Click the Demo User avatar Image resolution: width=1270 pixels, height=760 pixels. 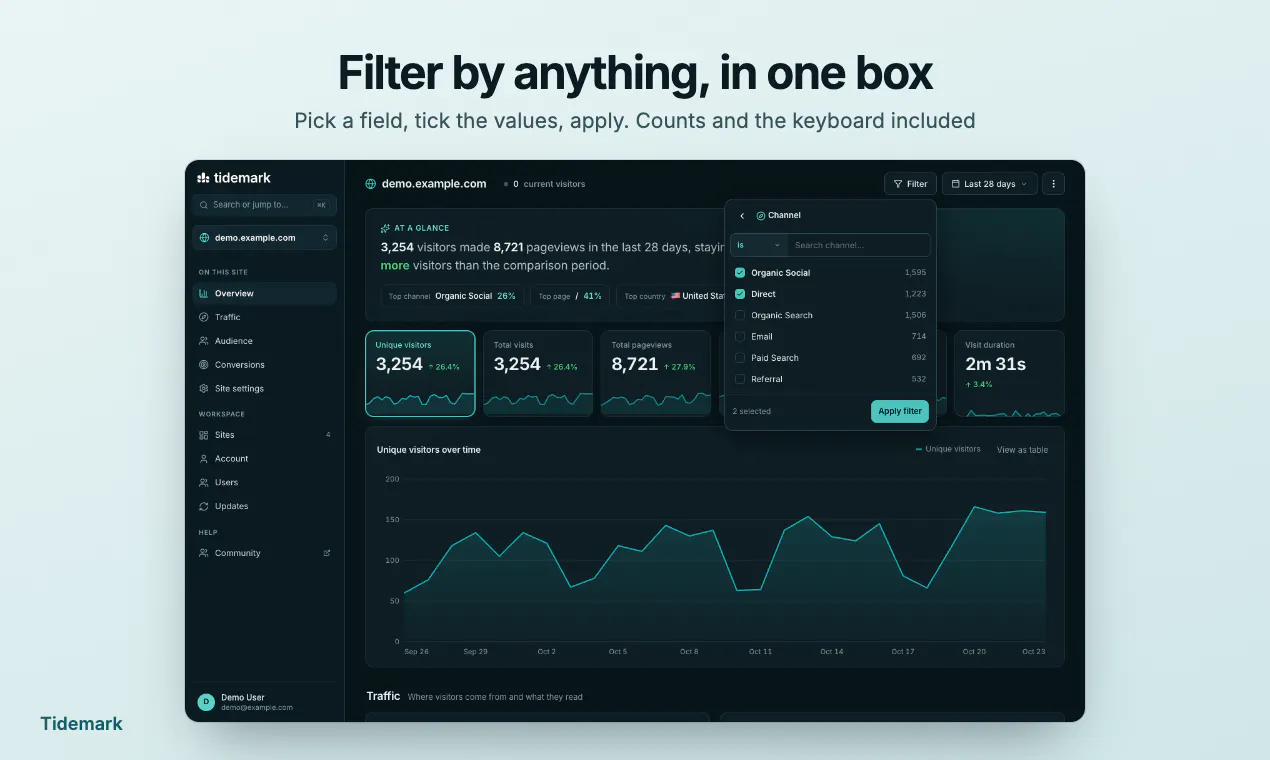206,702
